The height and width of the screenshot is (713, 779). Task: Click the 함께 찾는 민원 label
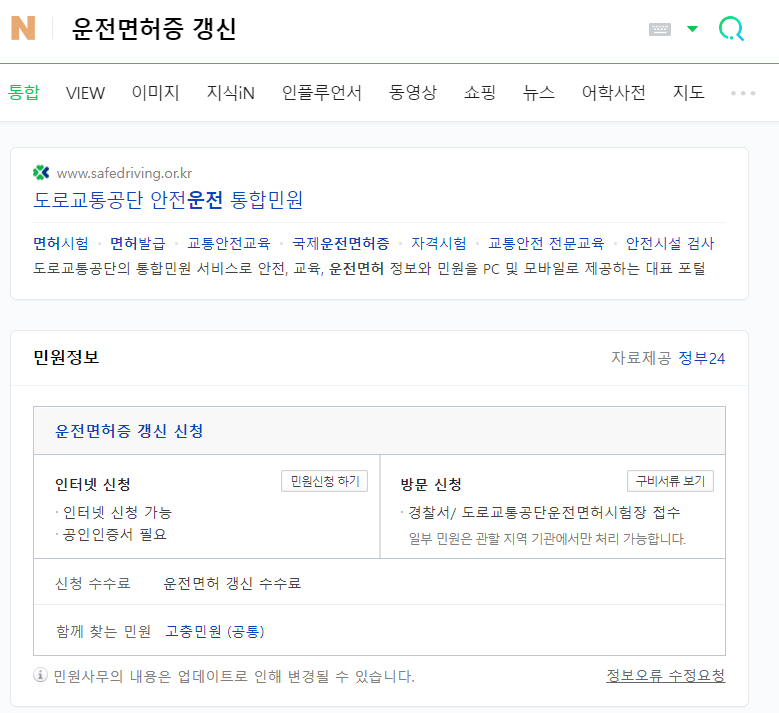click(x=103, y=632)
